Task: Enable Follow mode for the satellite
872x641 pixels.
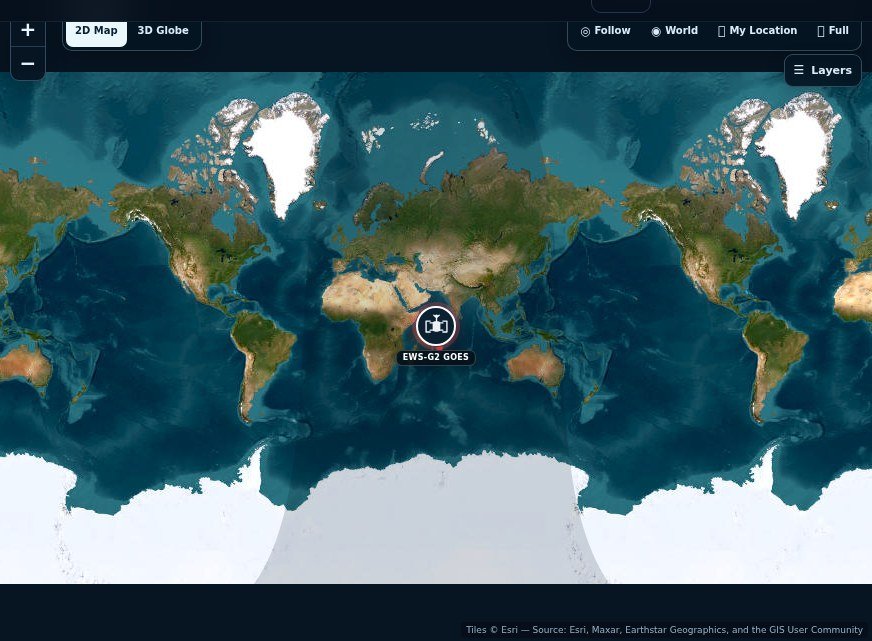Action: [605, 31]
